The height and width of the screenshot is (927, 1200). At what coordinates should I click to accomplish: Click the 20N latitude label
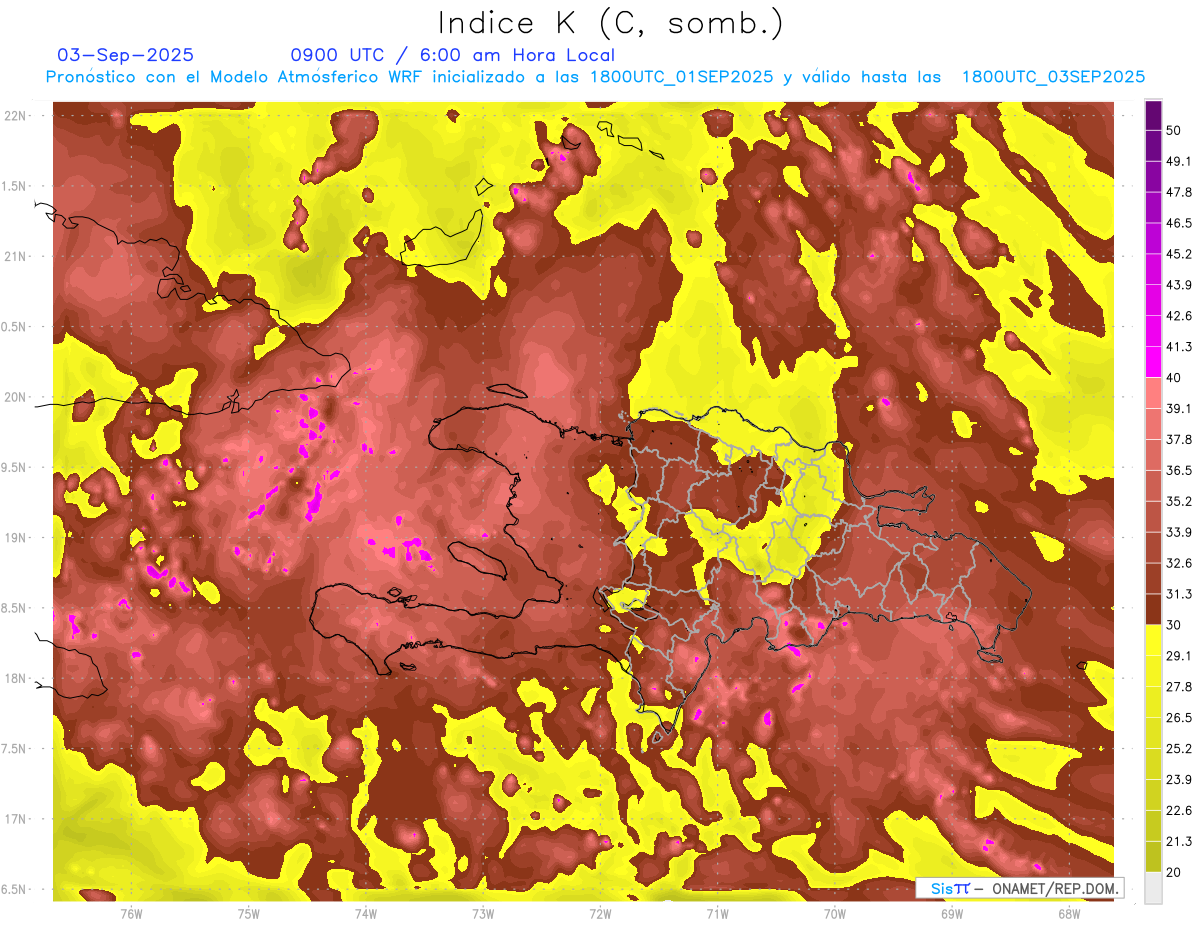(17, 398)
